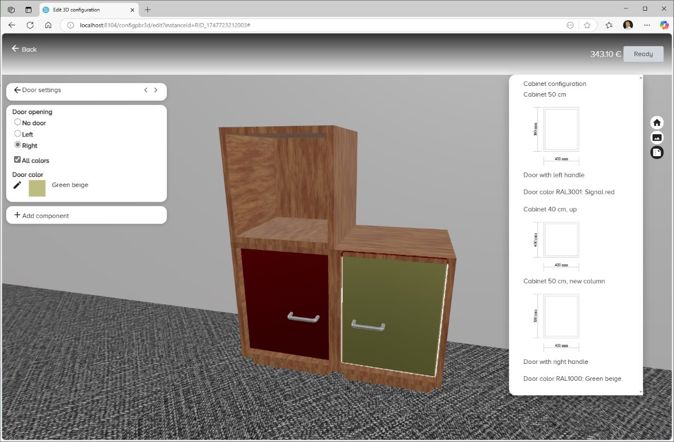Select the No door option
Image resolution: width=674 pixels, height=442 pixels.
[x=18, y=122]
